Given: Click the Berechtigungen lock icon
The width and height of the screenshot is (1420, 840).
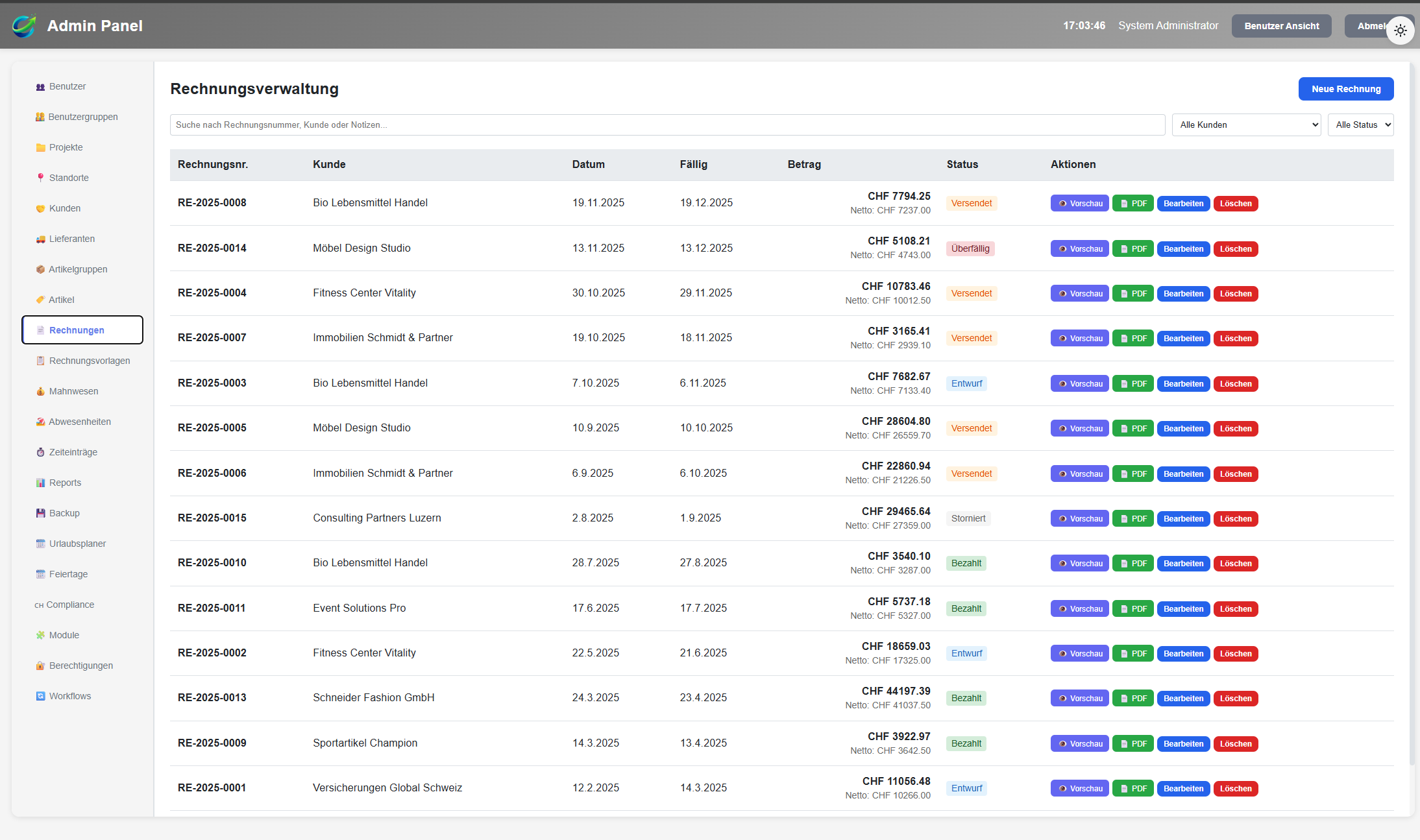Looking at the screenshot, I should pyautogui.click(x=40, y=666).
